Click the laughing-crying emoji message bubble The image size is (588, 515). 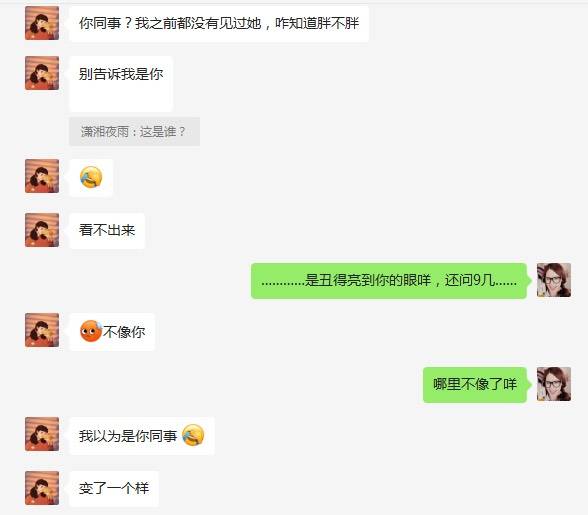click(x=91, y=177)
